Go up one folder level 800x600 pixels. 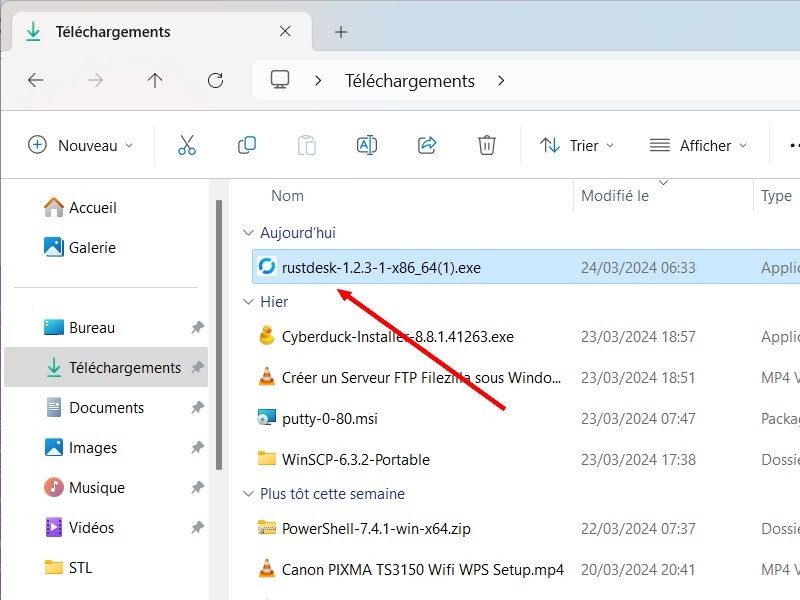coord(155,80)
